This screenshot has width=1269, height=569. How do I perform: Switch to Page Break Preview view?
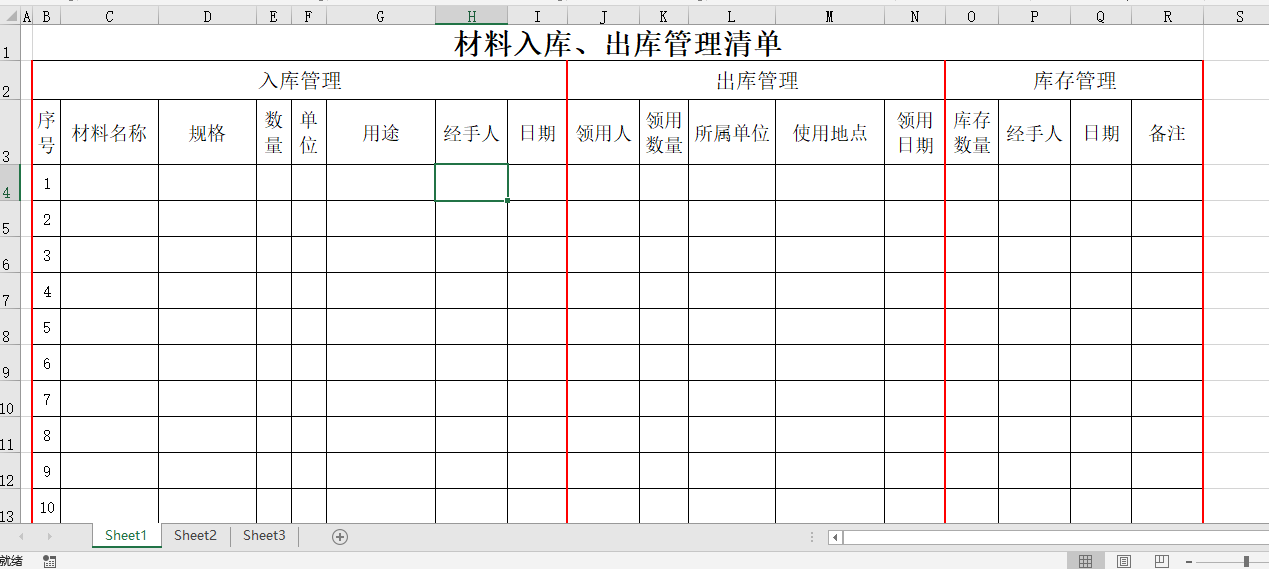(x=1161, y=561)
